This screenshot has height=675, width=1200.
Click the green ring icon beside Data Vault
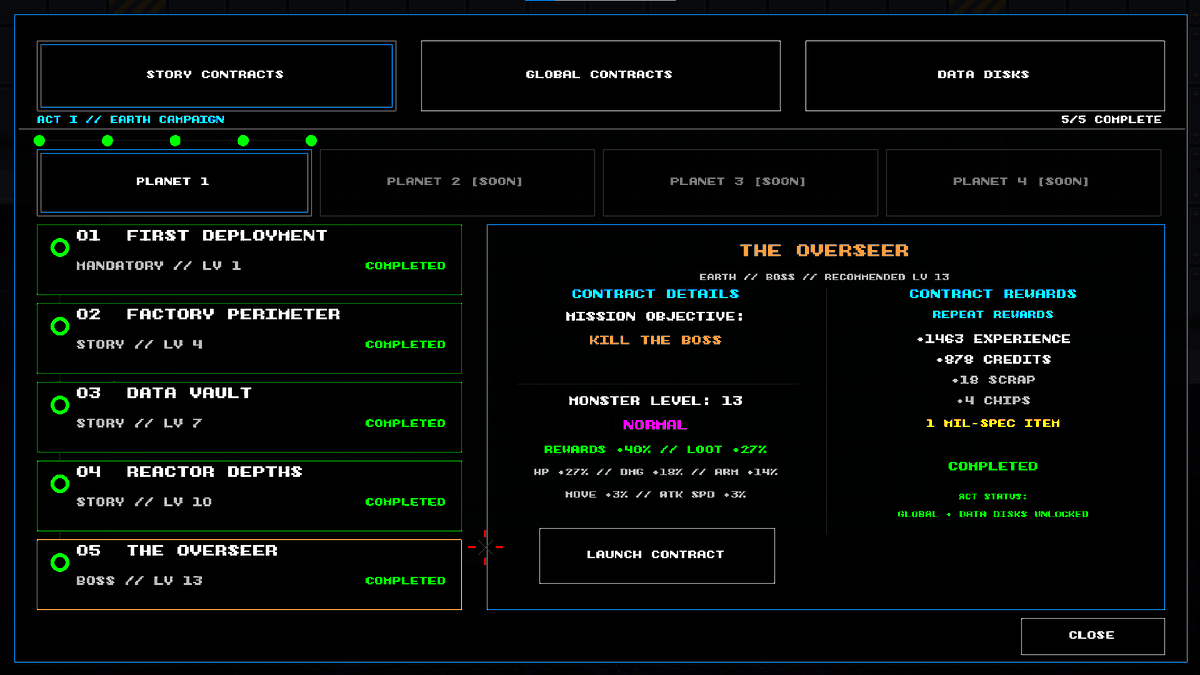coord(60,405)
